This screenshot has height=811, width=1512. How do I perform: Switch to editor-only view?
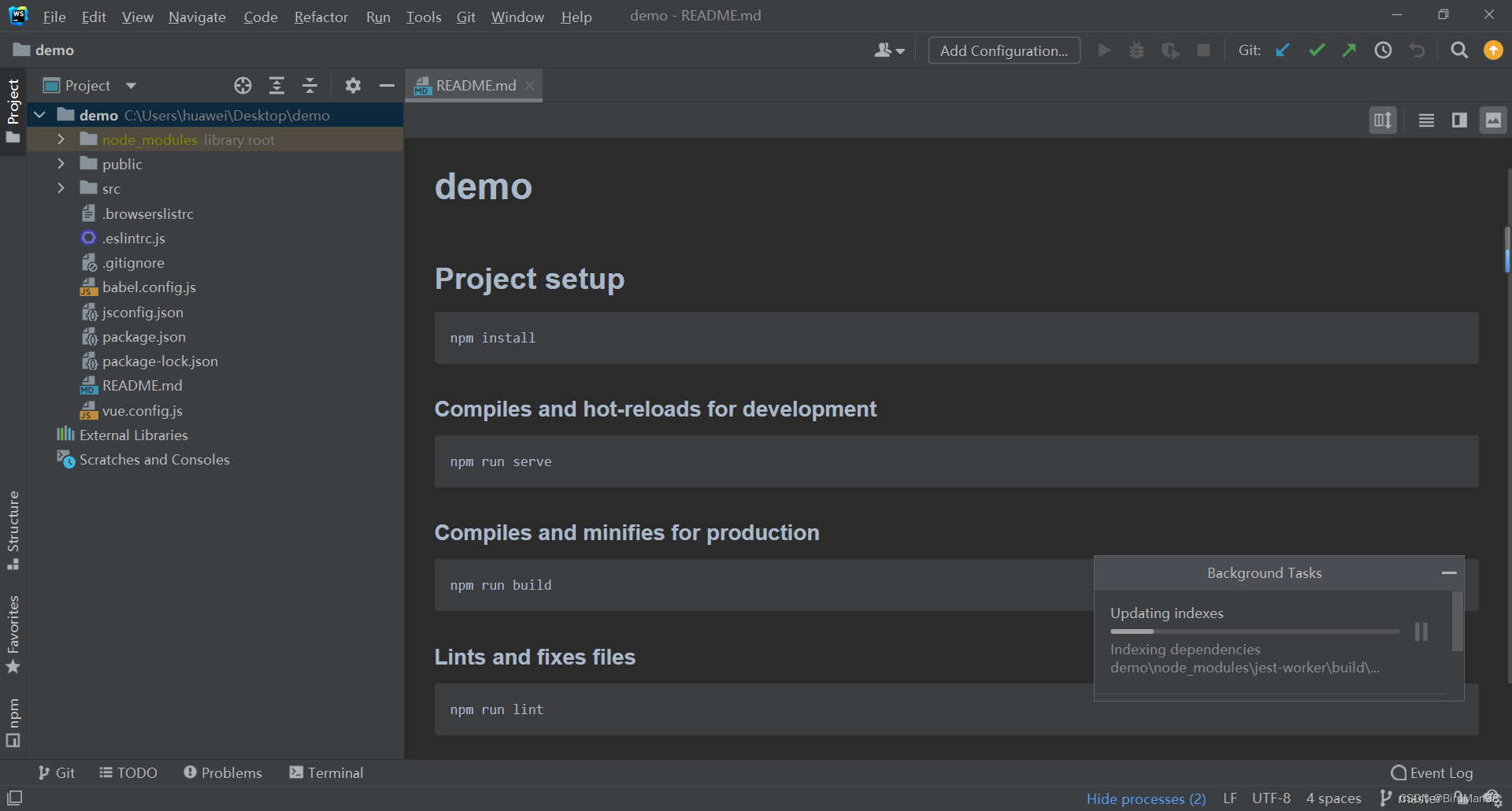click(1426, 120)
